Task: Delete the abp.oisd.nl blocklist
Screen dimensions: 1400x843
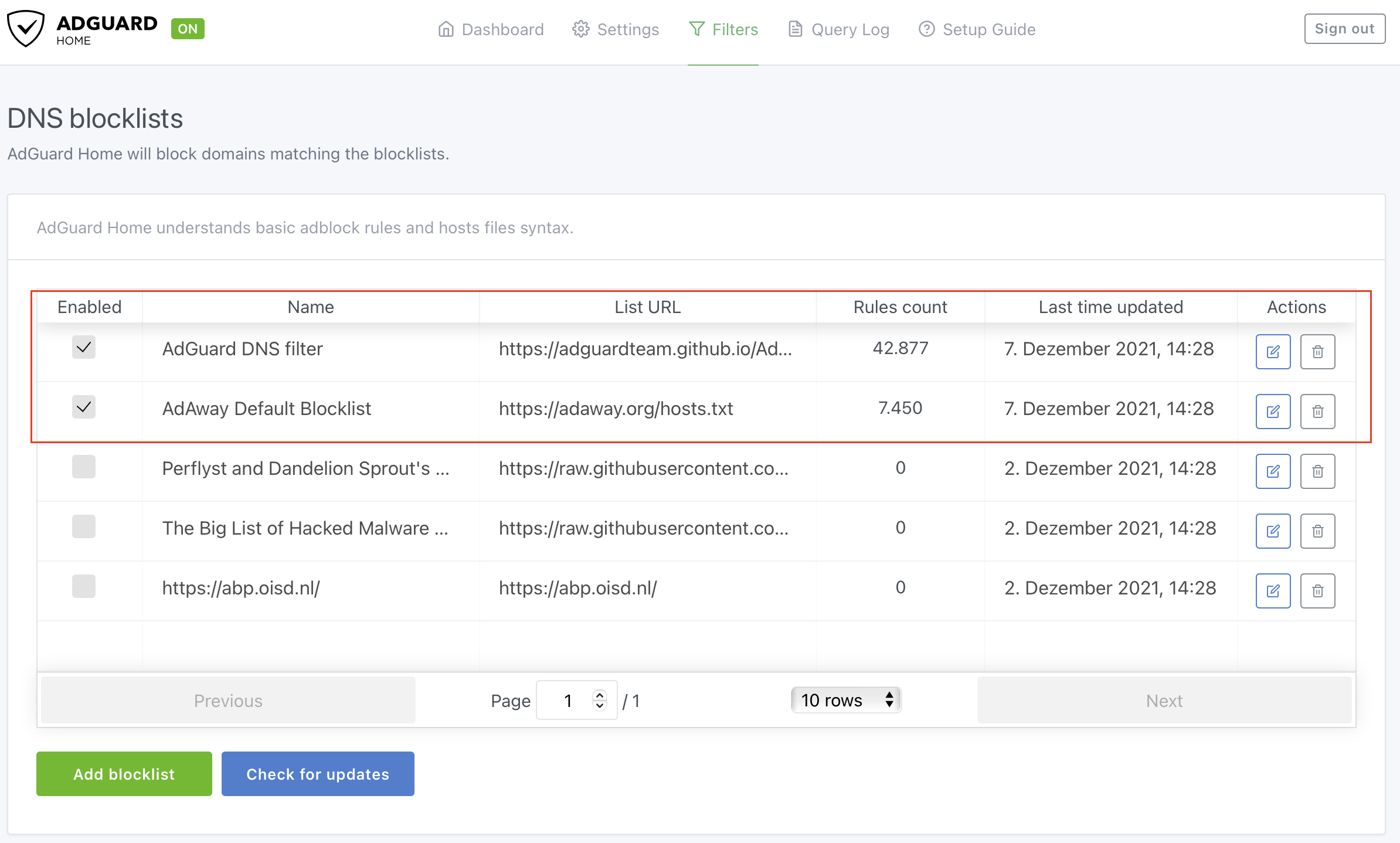Action: coord(1317,591)
